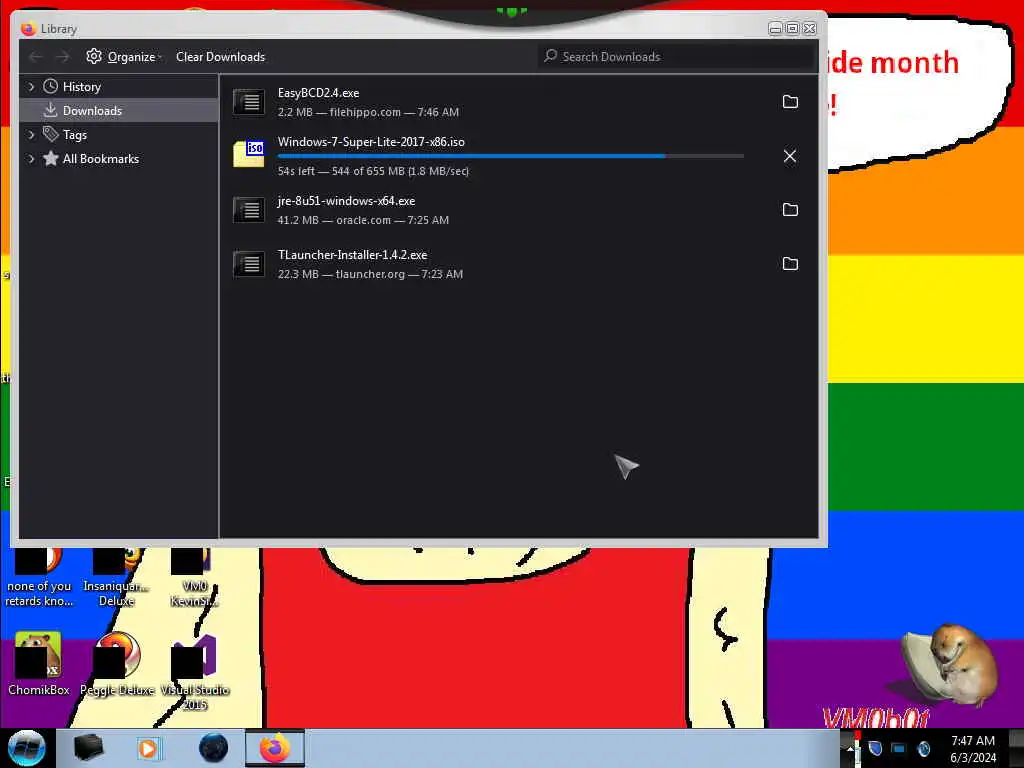1024x768 pixels.
Task: Open the Organize gear menu
Action: coord(123,57)
